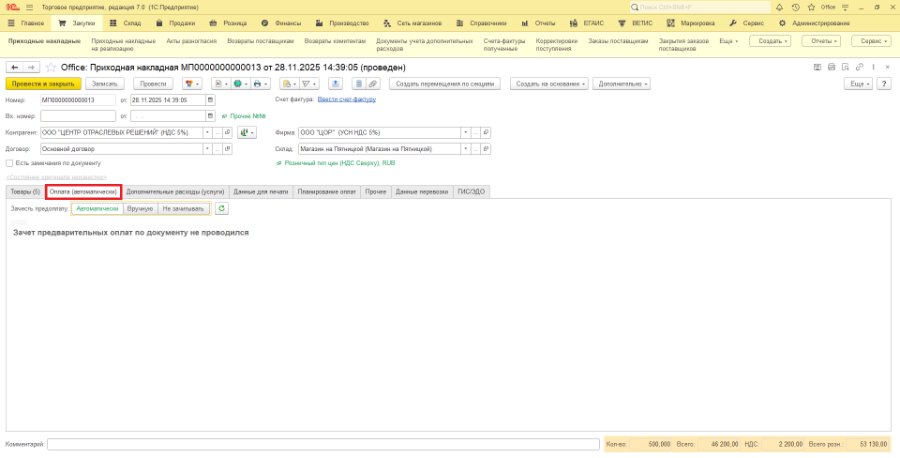Open the yellow folder icon dropdown
Viewport: 900px width, 458px height.
point(289,84)
